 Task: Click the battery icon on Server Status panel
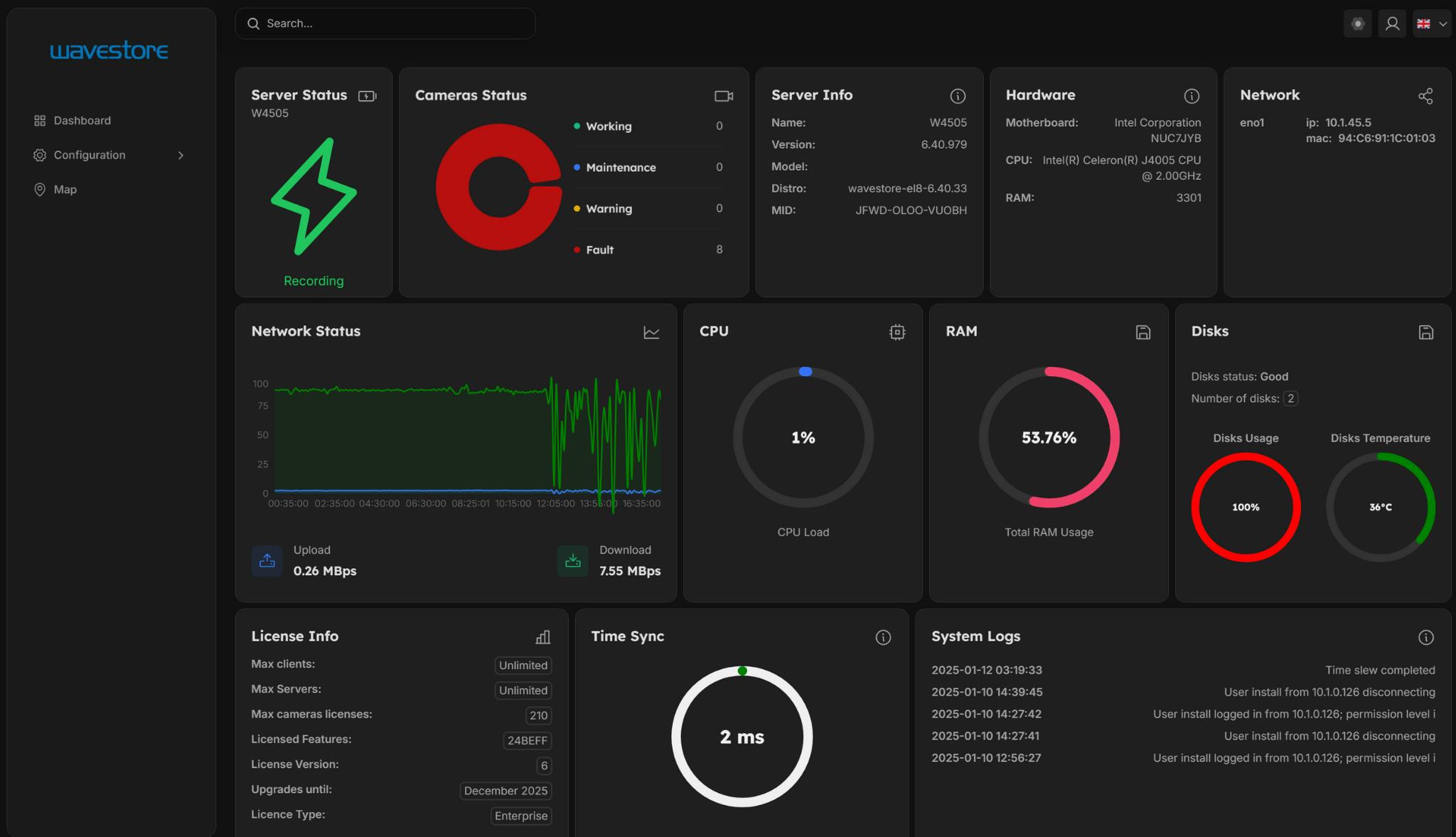coord(368,95)
